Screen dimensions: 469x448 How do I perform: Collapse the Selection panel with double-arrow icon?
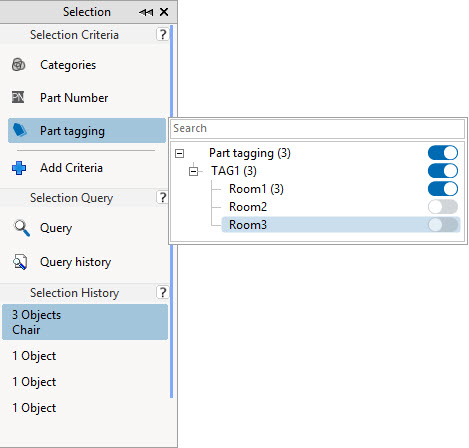[146, 12]
